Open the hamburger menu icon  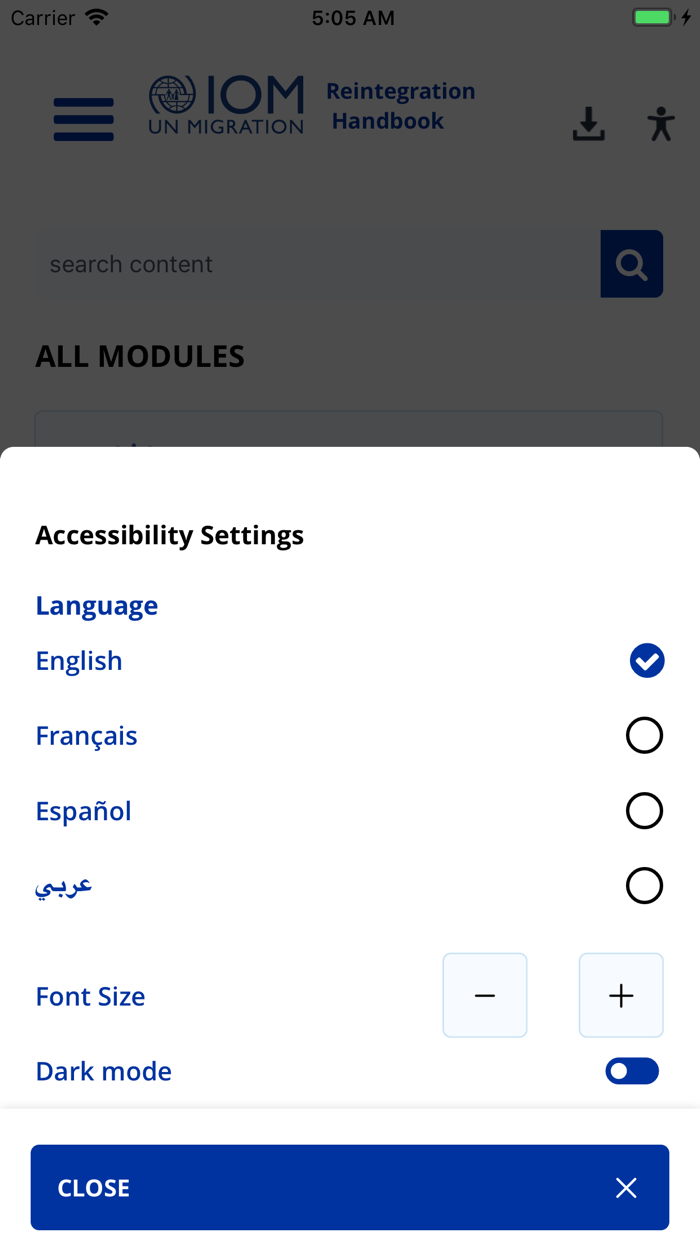tap(83, 120)
